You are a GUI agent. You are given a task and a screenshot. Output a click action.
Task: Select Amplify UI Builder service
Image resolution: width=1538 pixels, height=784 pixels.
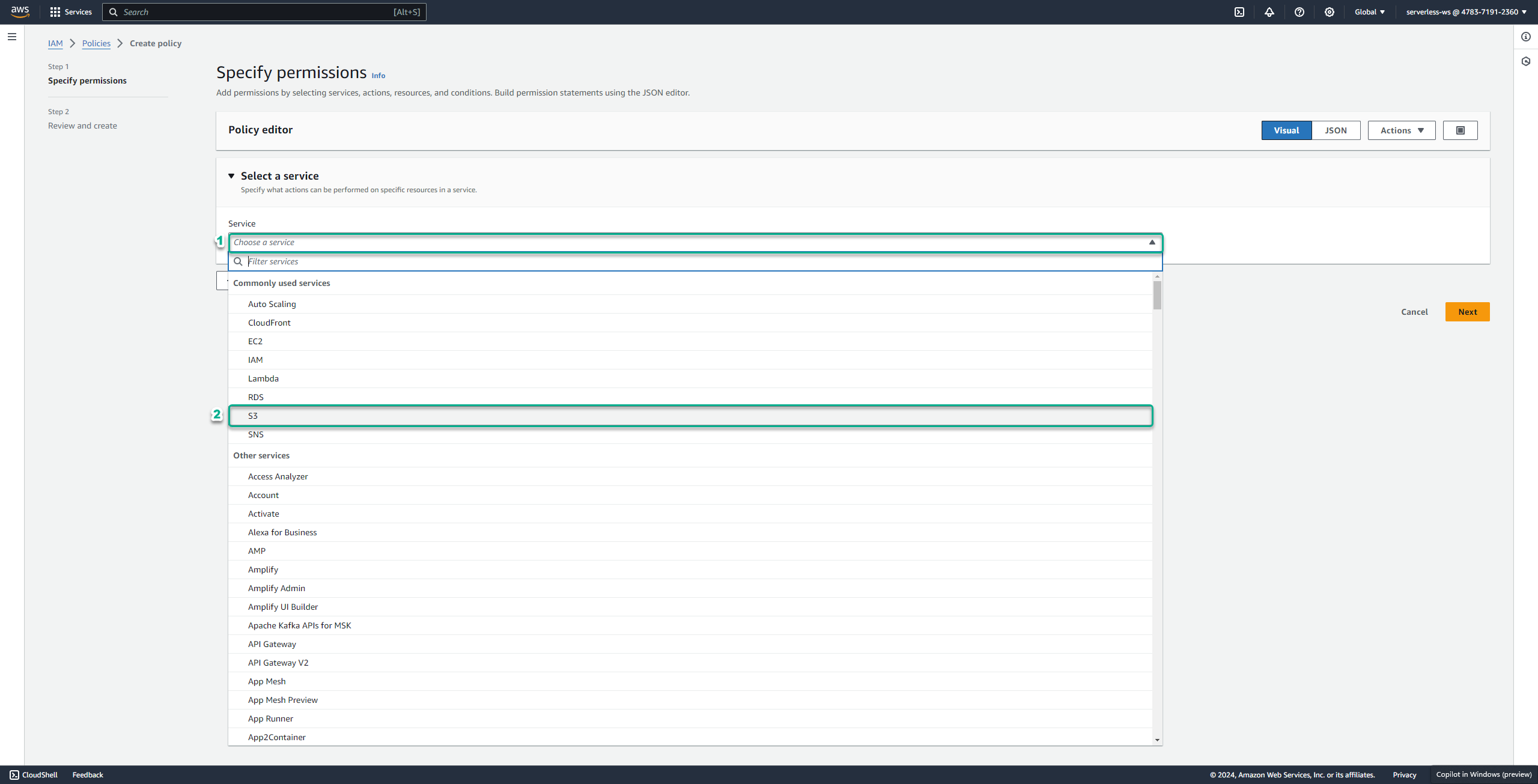point(690,607)
